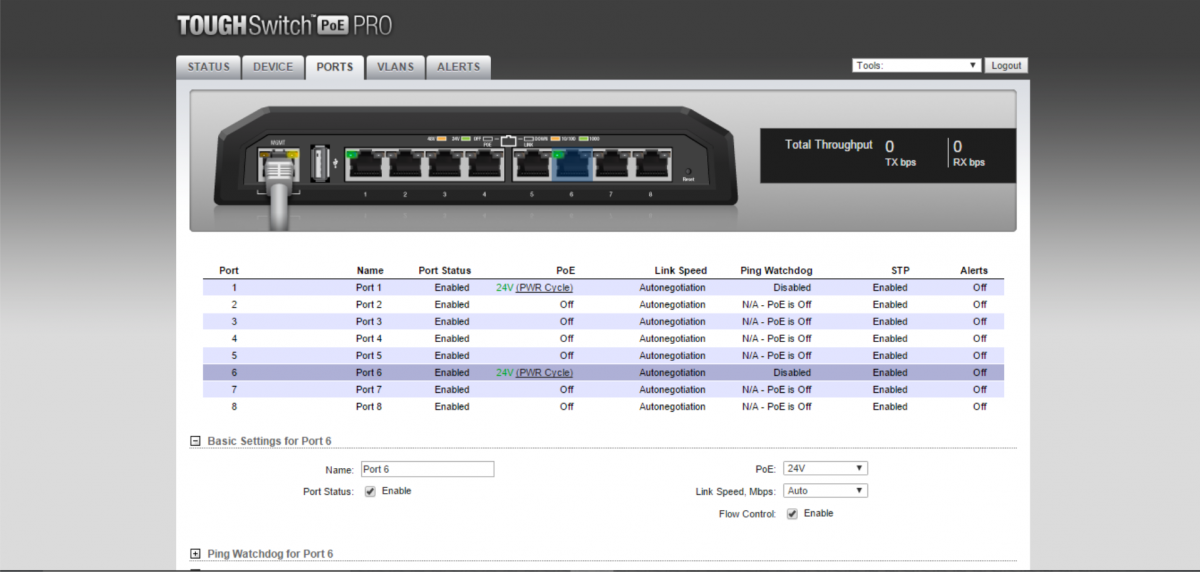
Task: Click the STP column header
Action: [x=900, y=270]
